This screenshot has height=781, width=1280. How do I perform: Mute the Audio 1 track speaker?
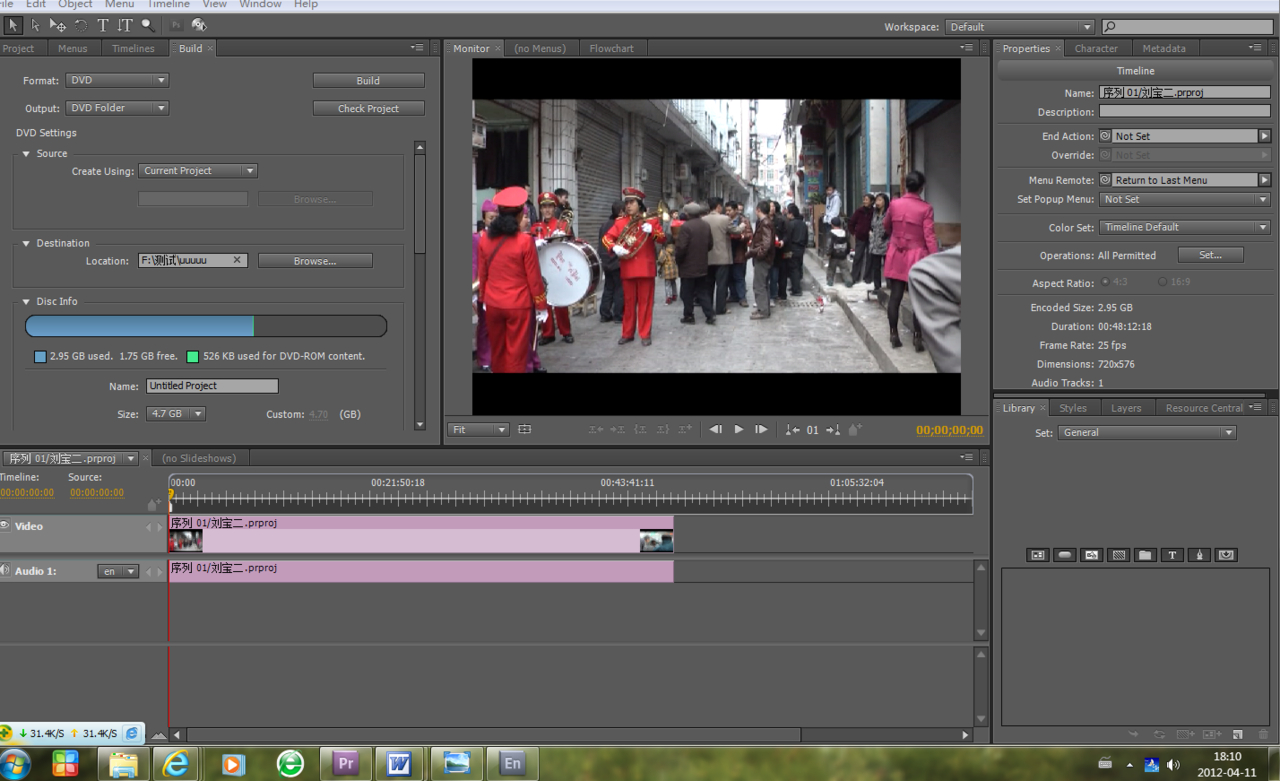(5, 570)
